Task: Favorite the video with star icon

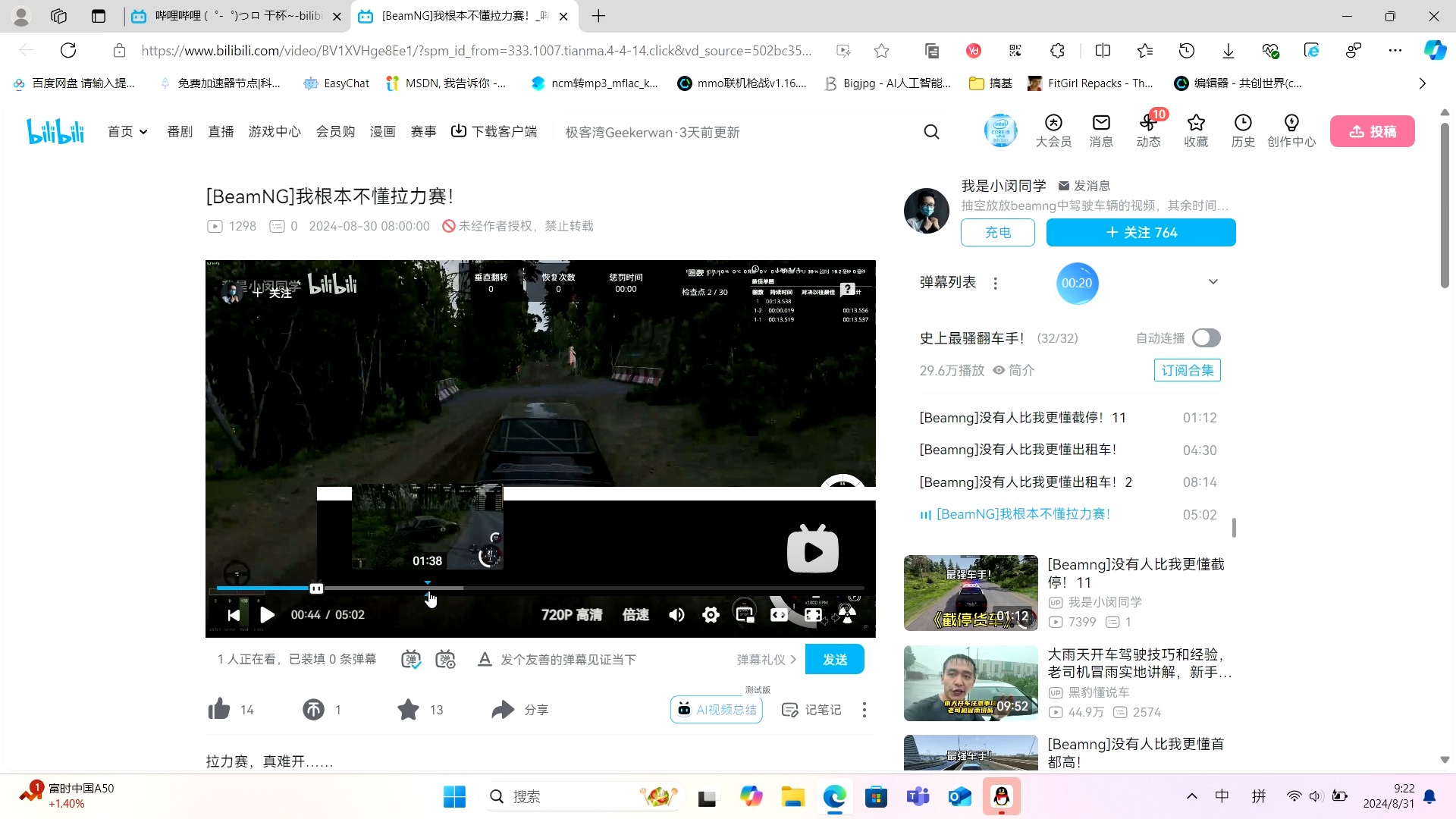Action: (x=408, y=709)
